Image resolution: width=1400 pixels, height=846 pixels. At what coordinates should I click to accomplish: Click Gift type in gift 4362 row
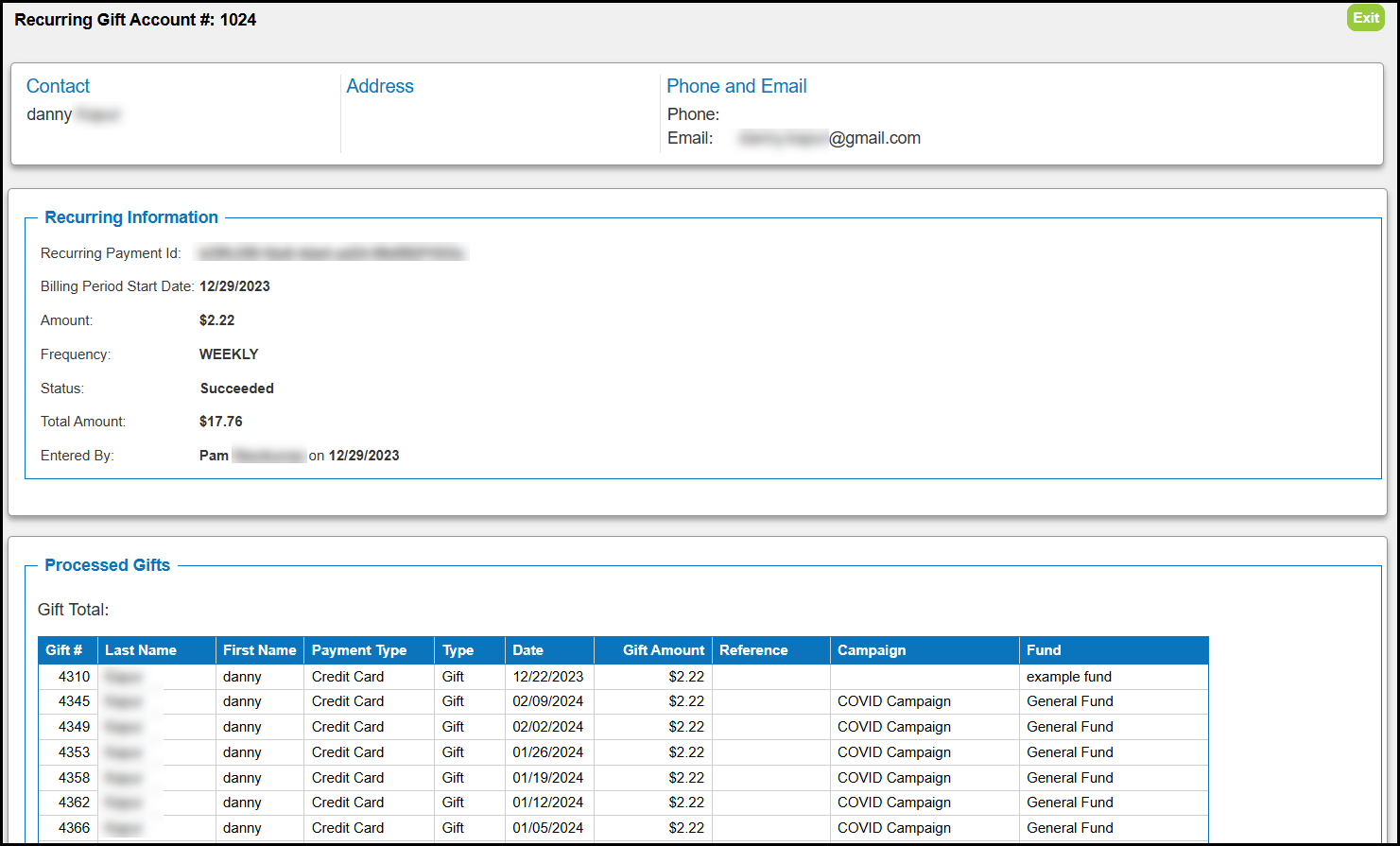coord(453,803)
